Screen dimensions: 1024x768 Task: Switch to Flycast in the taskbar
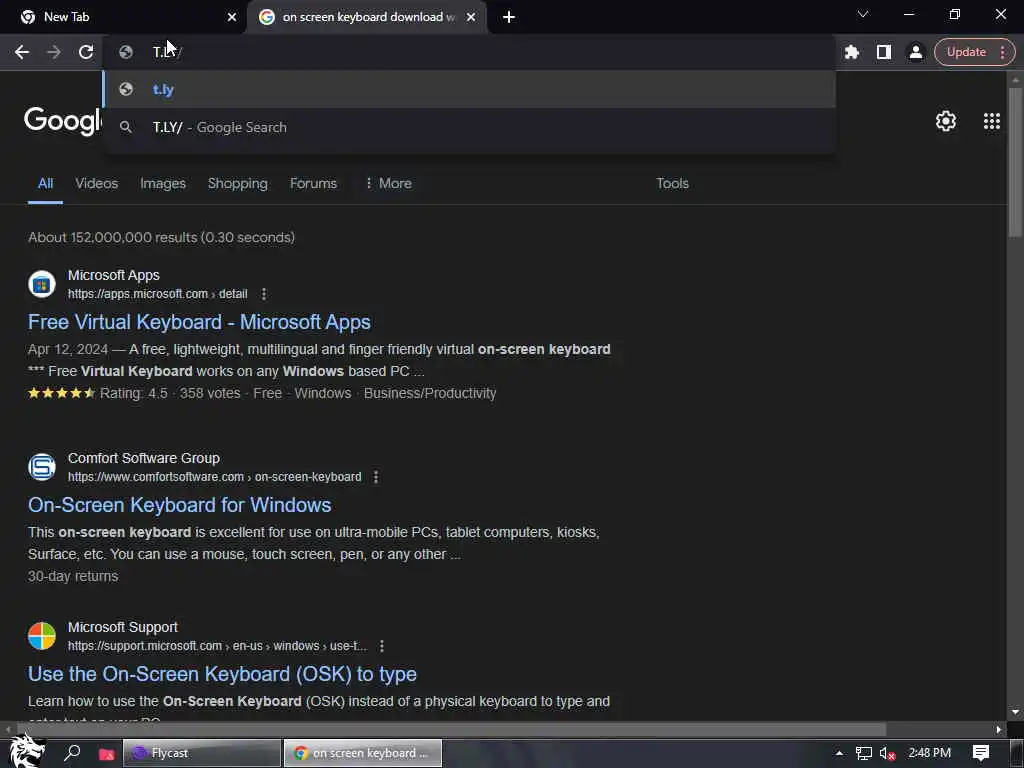[x=202, y=753]
